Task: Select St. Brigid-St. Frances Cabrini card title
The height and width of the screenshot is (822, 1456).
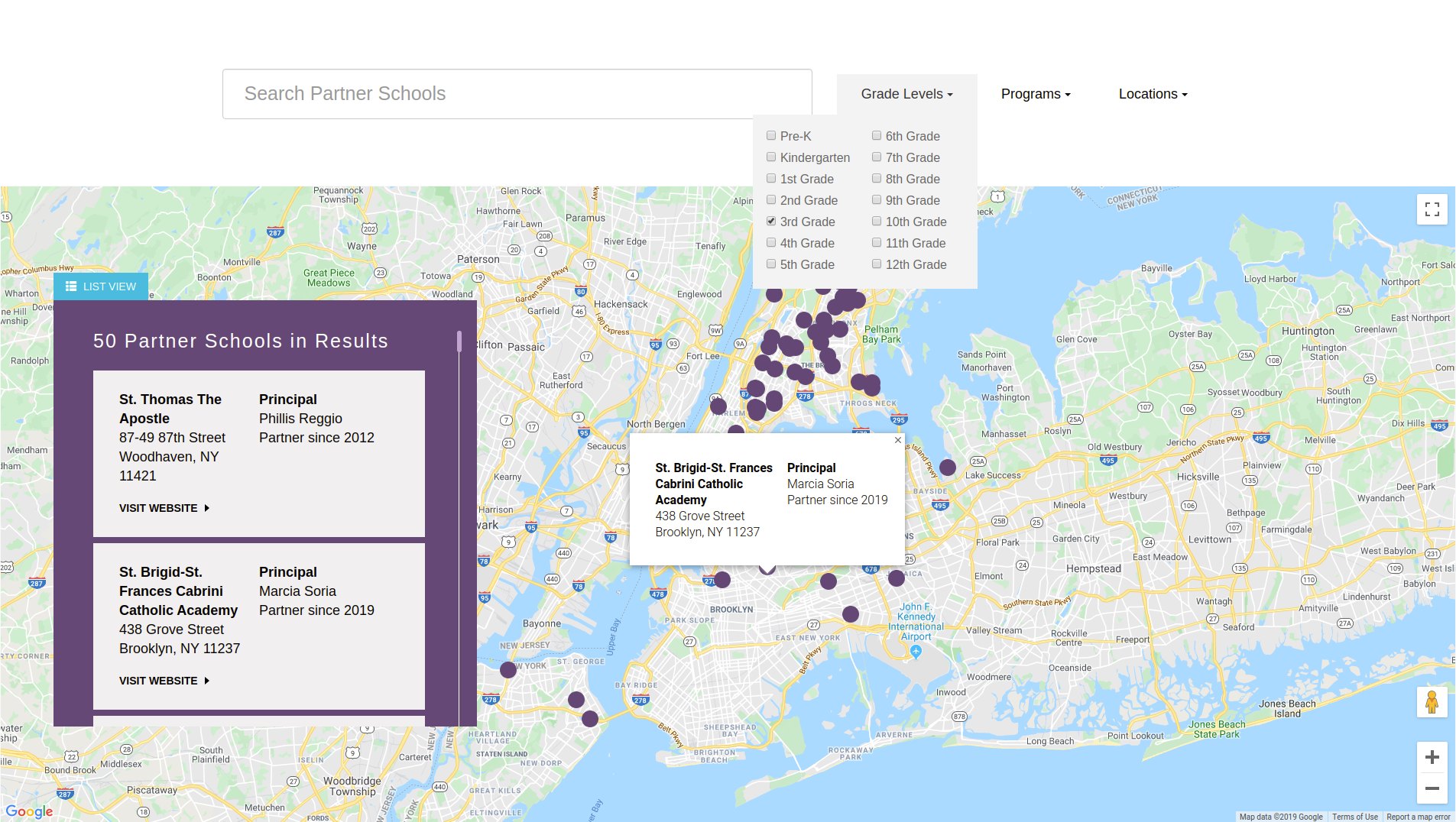Action: tap(178, 591)
